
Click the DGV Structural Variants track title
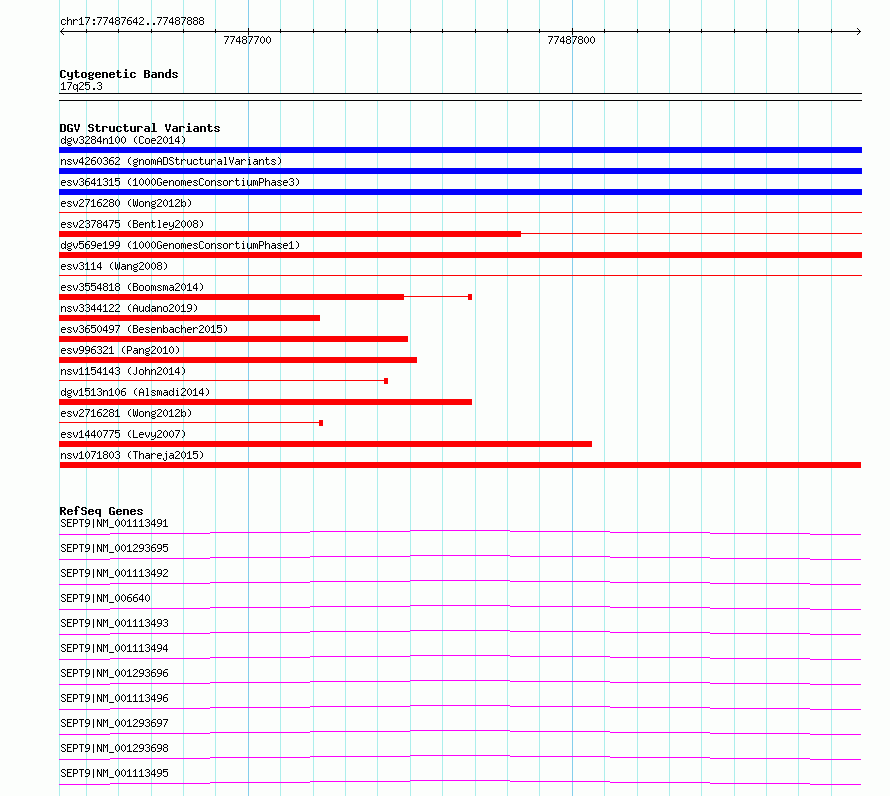(140, 128)
